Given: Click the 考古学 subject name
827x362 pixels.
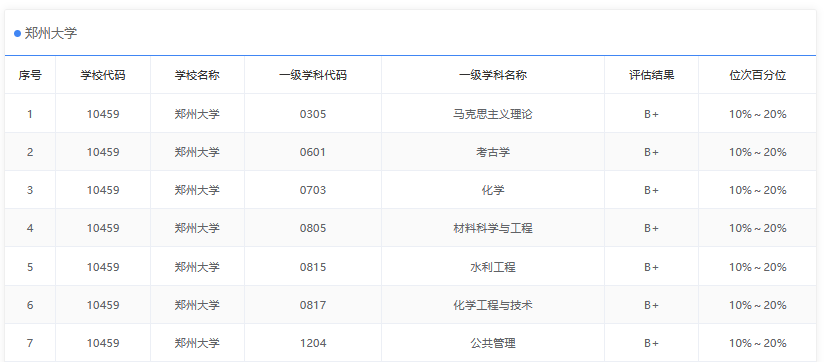Looking at the screenshot, I should point(493,152).
